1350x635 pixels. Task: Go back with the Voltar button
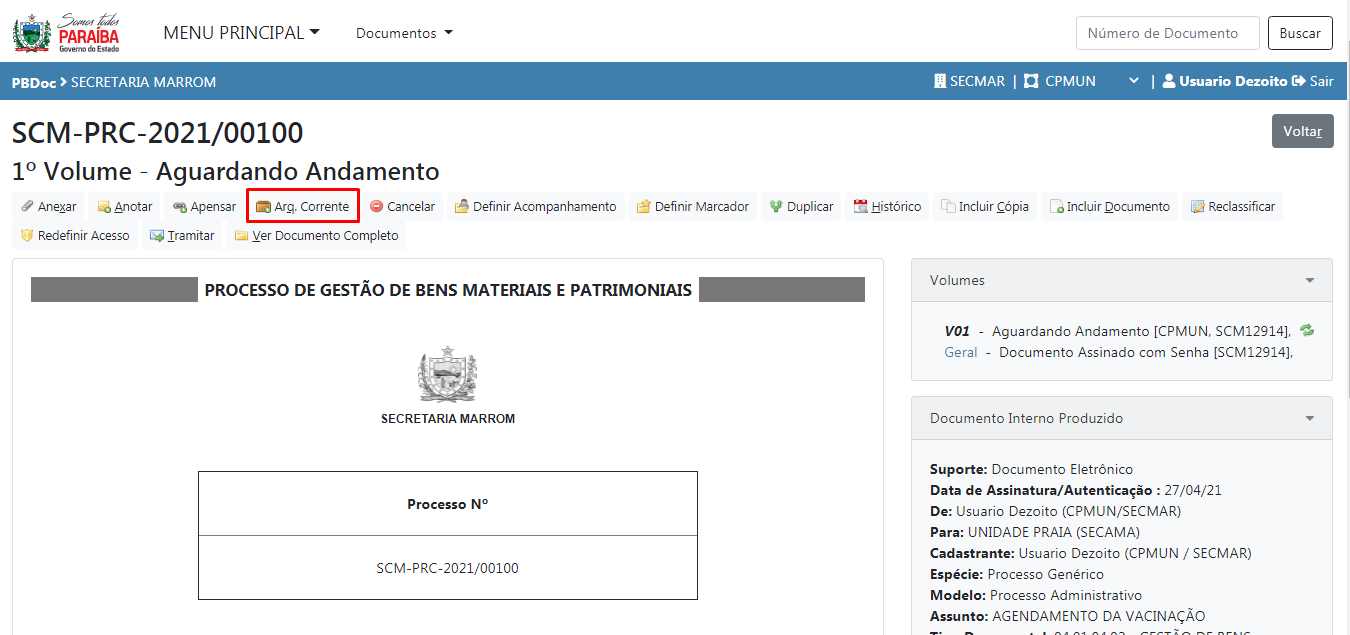tap(1302, 131)
